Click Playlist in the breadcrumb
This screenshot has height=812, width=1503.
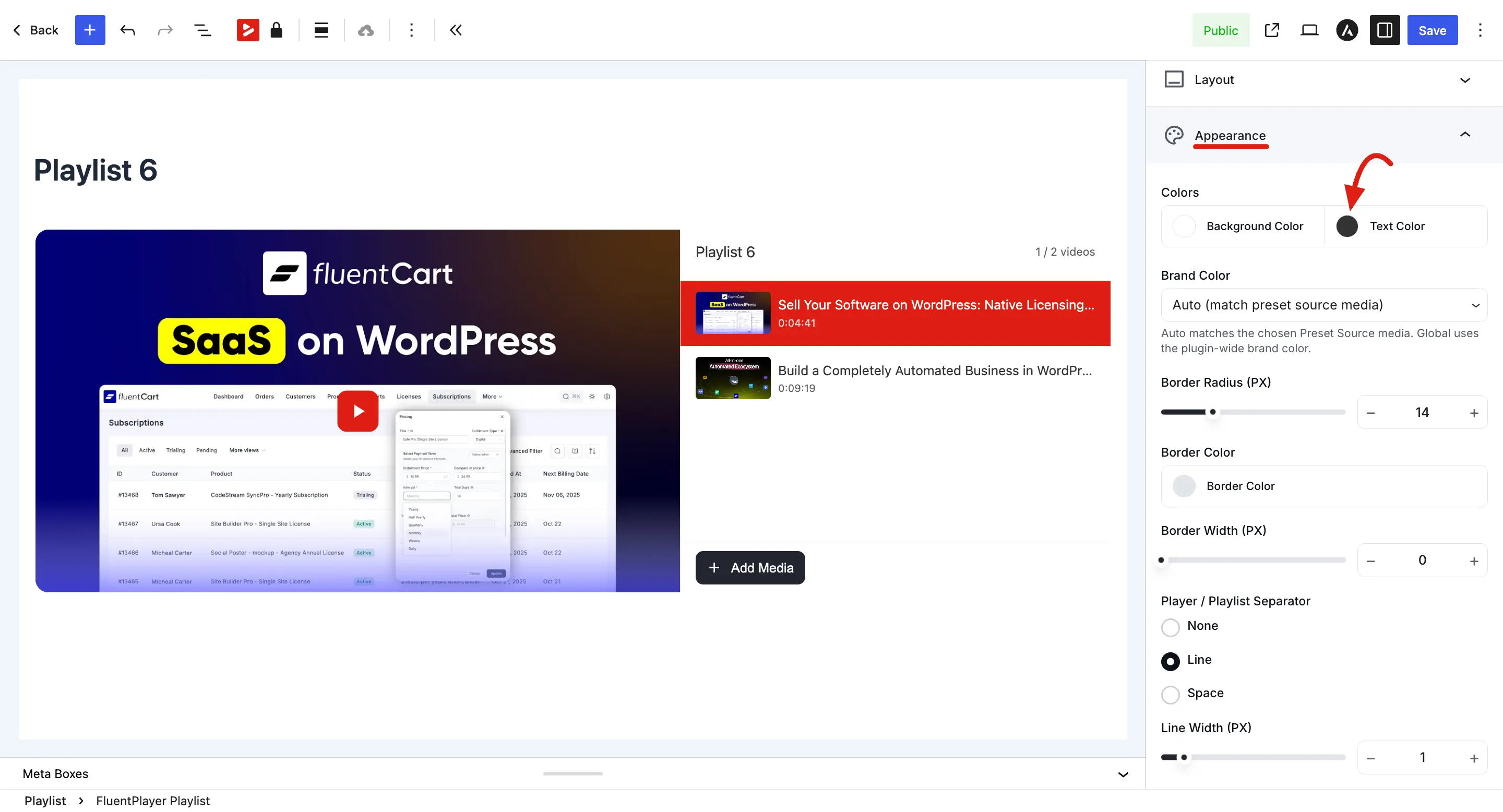(45, 801)
